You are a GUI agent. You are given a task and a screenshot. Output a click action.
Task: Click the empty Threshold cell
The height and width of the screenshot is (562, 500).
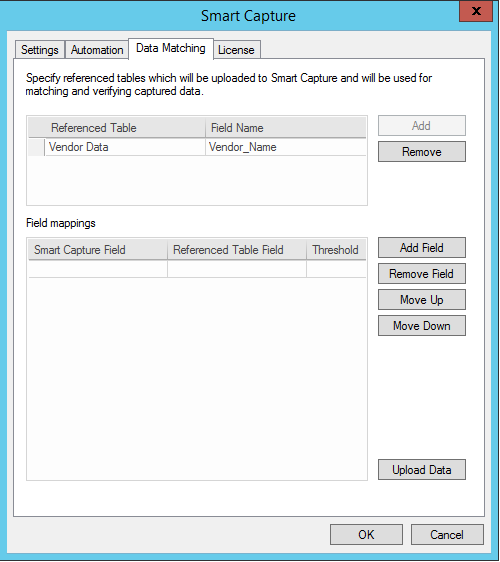pos(336,269)
